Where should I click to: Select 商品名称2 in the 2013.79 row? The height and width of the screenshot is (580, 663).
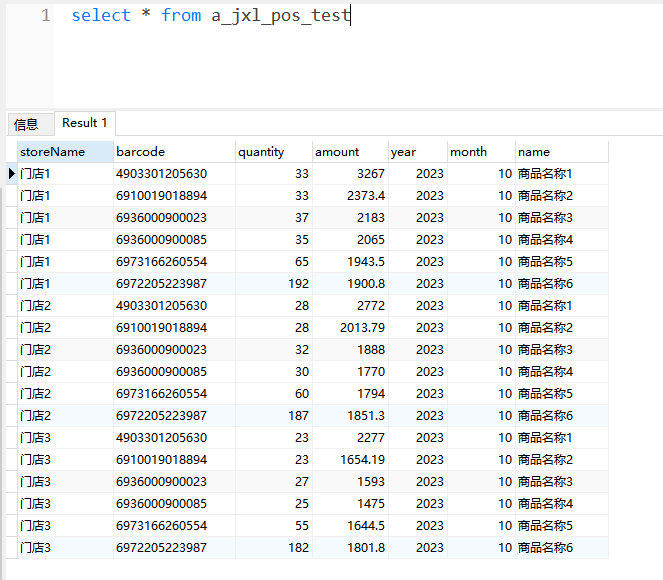coord(562,328)
